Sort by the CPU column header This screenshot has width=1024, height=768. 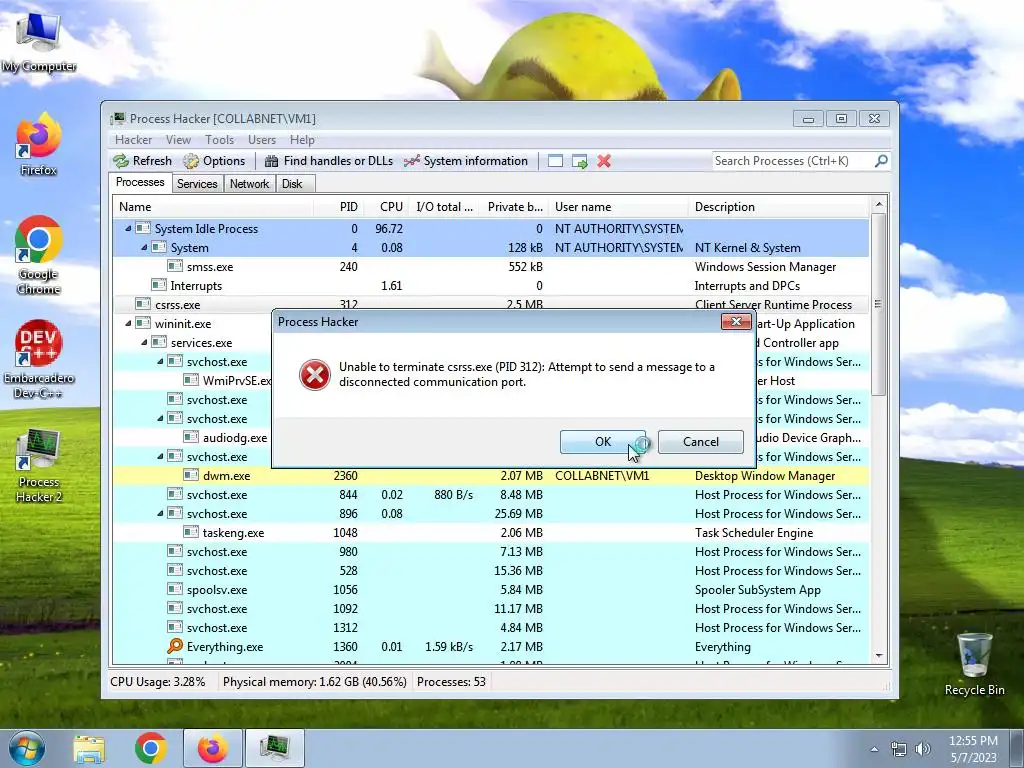click(x=386, y=207)
